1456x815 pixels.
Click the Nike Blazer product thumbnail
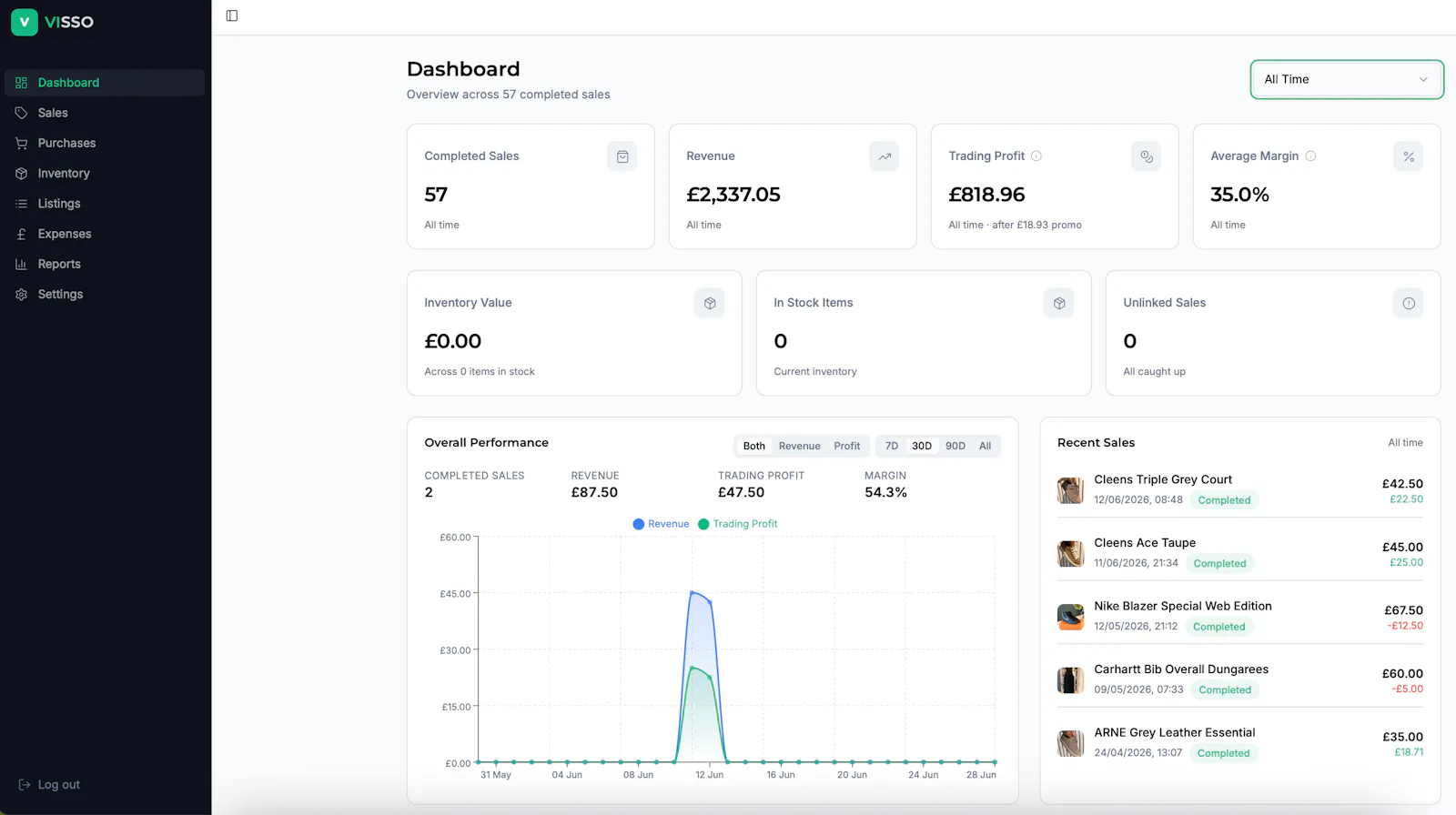tap(1070, 617)
